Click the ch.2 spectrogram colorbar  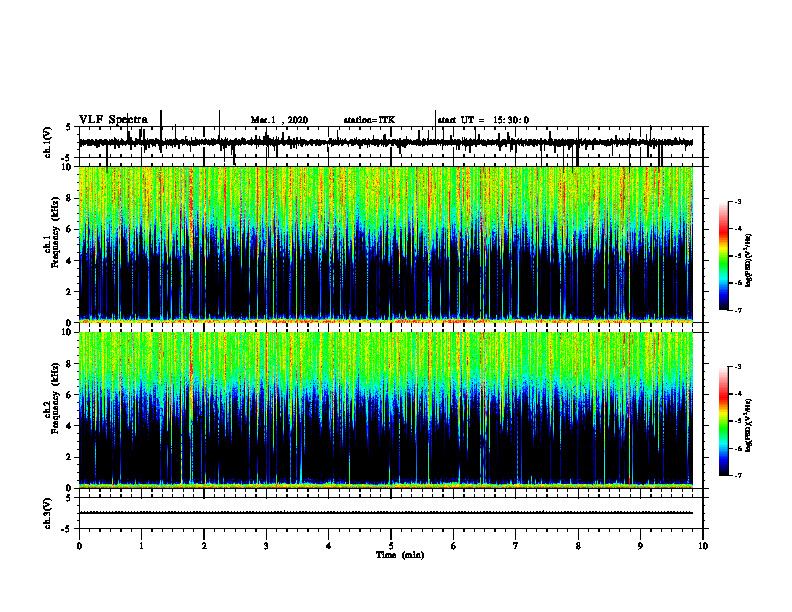[x=724, y=421]
